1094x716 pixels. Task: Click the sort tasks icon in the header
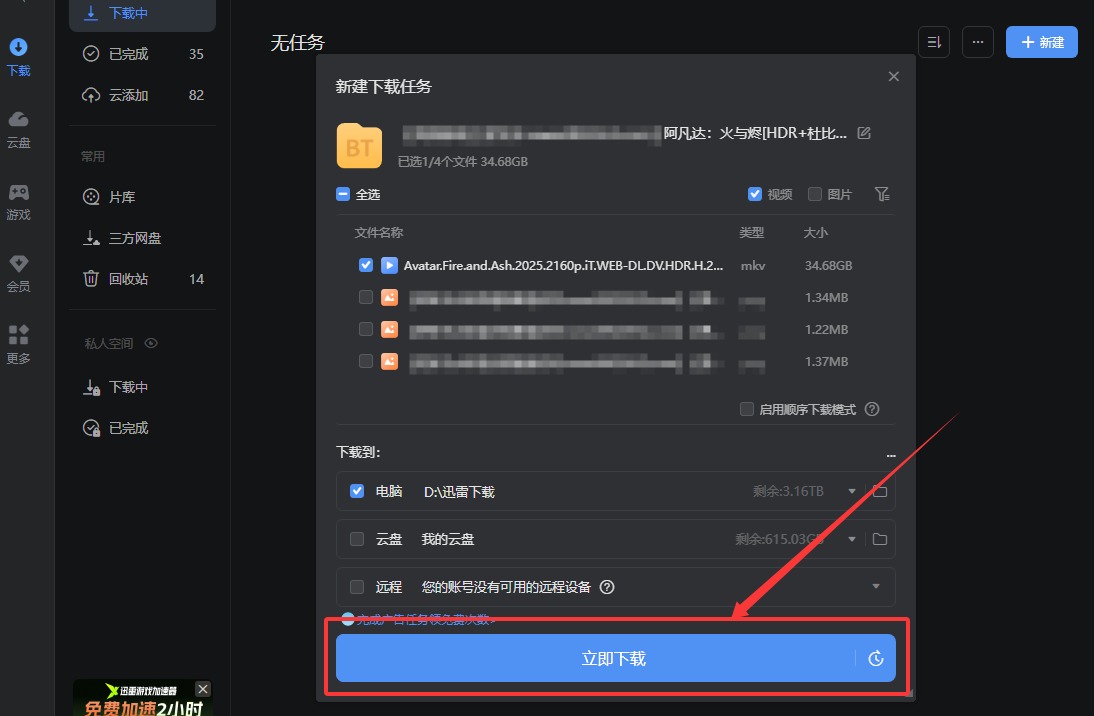[934, 42]
